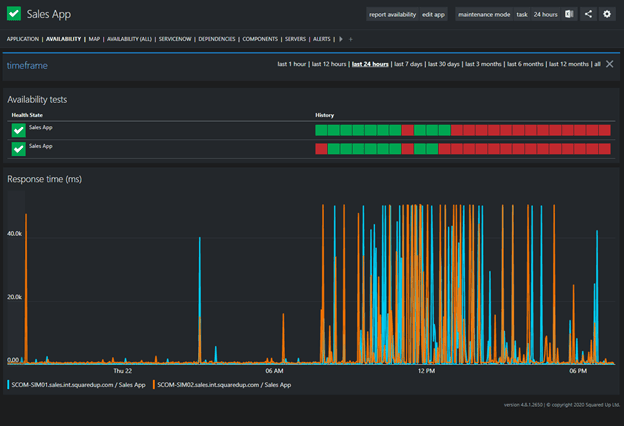Toggle SCOM-SIM01 series in chart legend

[77, 384]
